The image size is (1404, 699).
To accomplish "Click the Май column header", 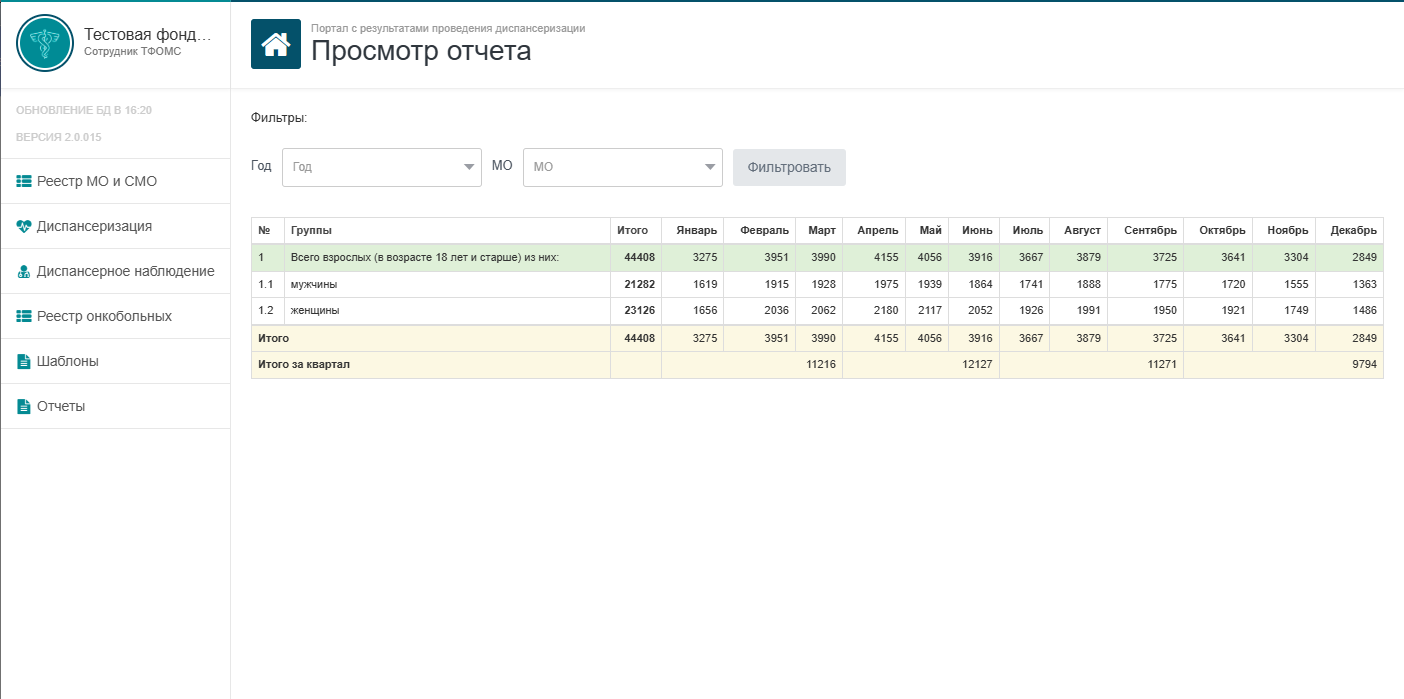I will click(x=927, y=231).
